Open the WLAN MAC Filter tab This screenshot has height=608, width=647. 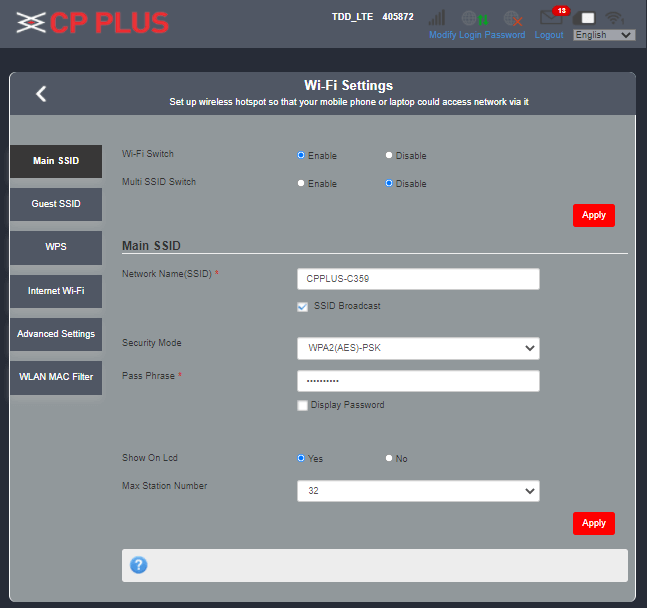[56, 377]
